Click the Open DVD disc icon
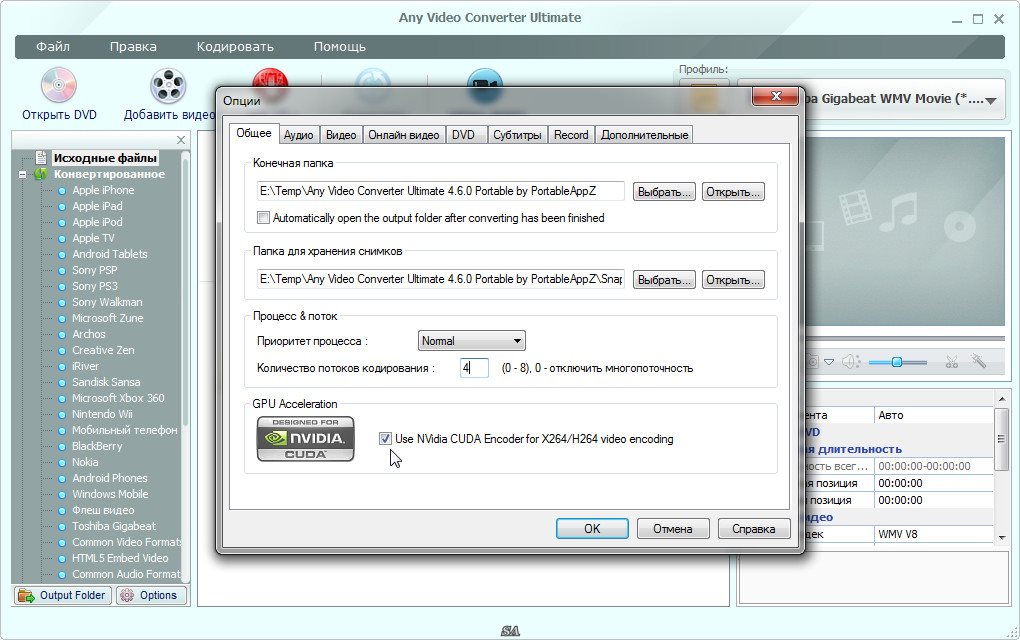 coord(59,85)
